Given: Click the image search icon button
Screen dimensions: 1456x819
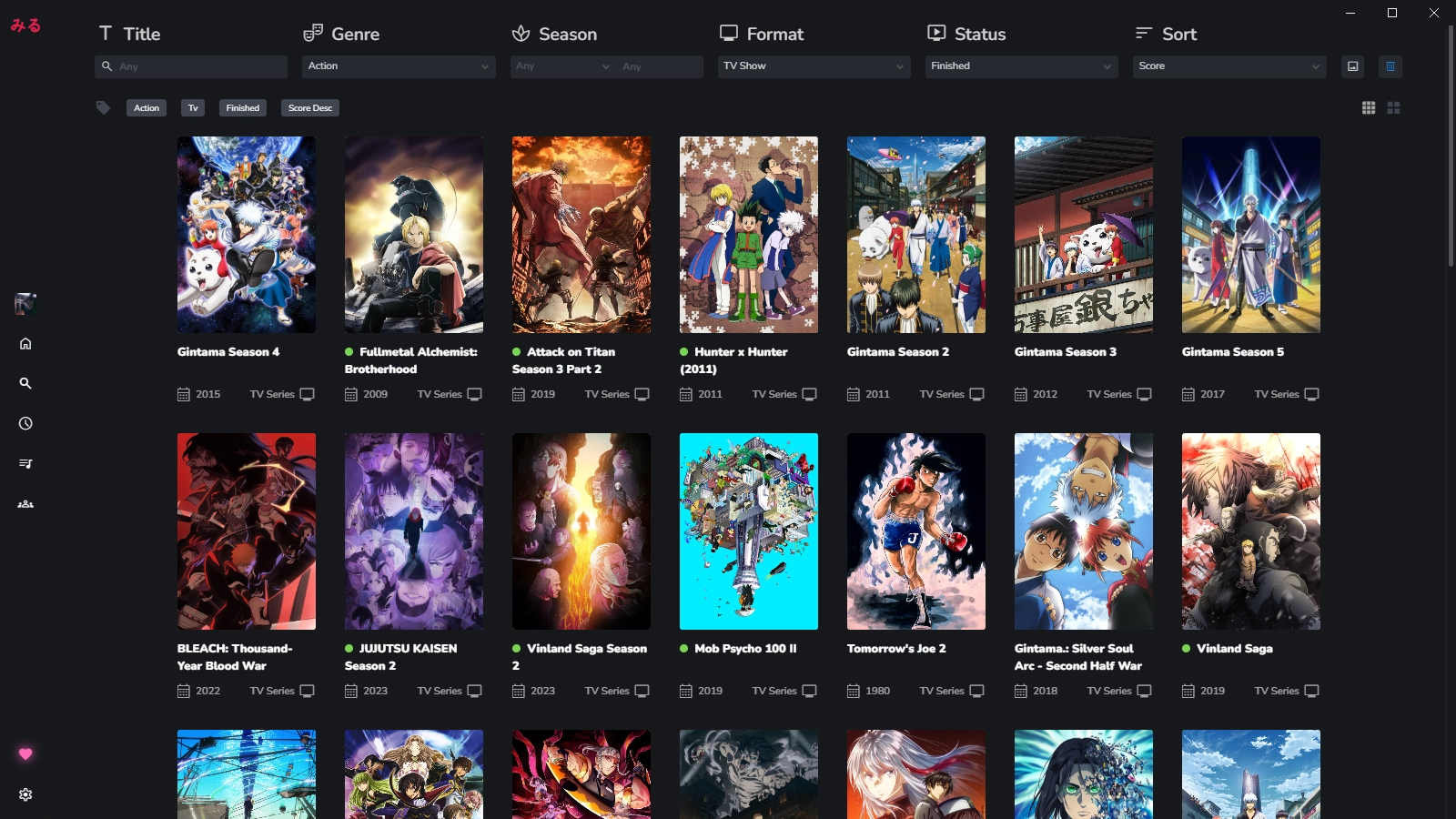Looking at the screenshot, I should pos(1353,66).
